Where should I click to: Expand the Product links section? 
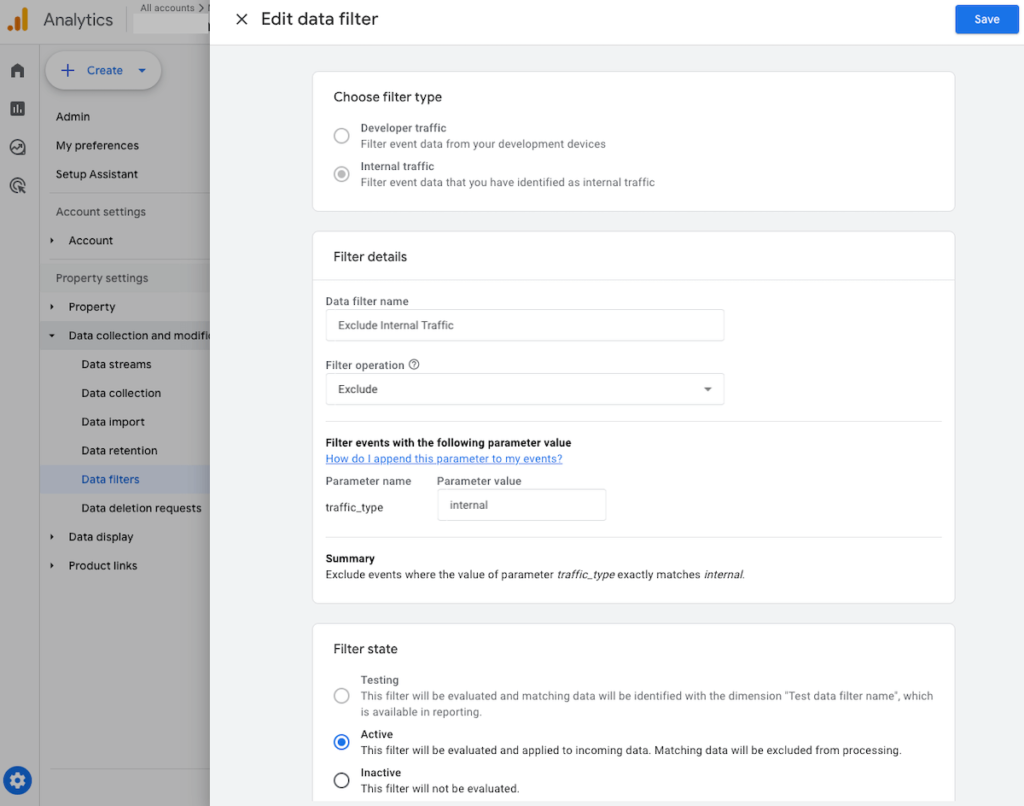(x=52, y=566)
